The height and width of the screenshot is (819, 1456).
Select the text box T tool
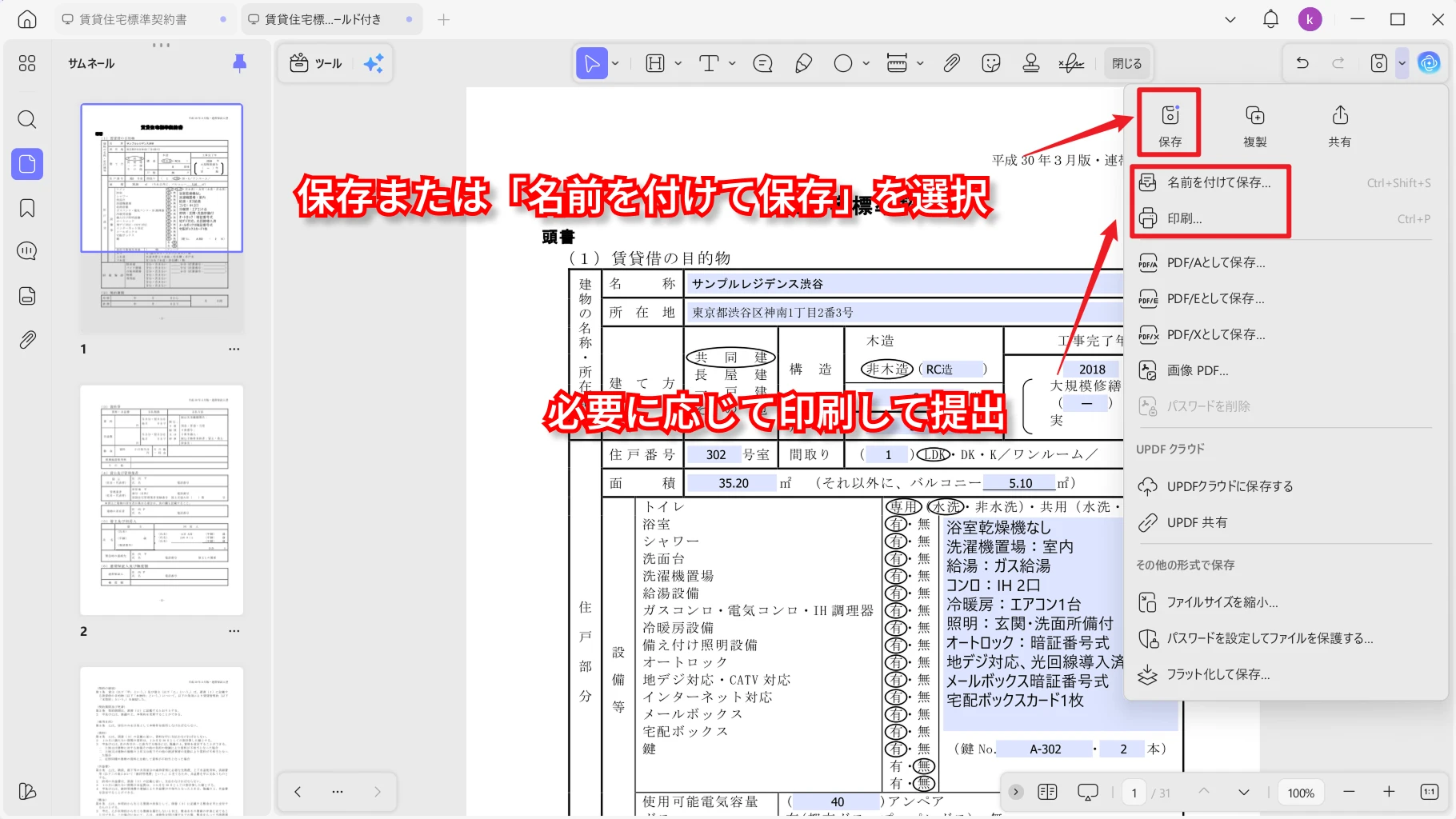tap(709, 63)
